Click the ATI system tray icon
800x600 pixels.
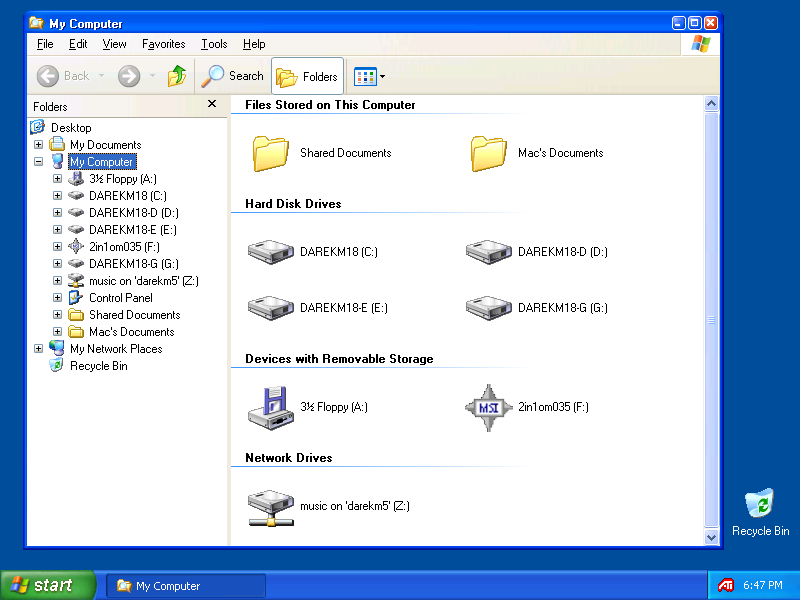coord(725,585)
